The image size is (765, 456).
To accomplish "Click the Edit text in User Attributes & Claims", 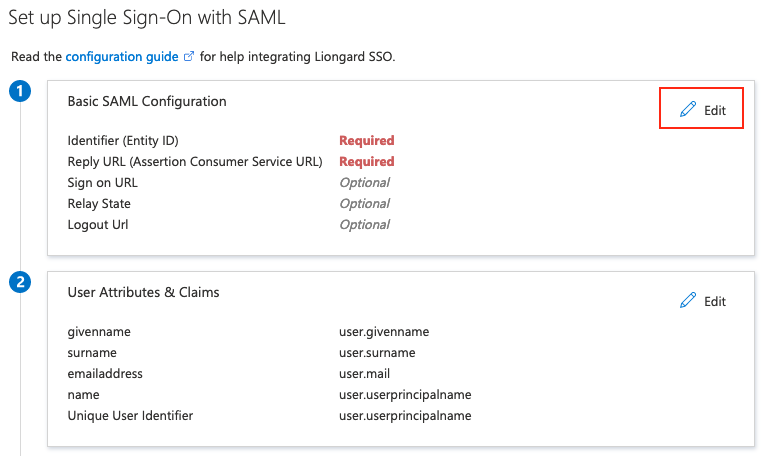I will click(x=715, y=301).
